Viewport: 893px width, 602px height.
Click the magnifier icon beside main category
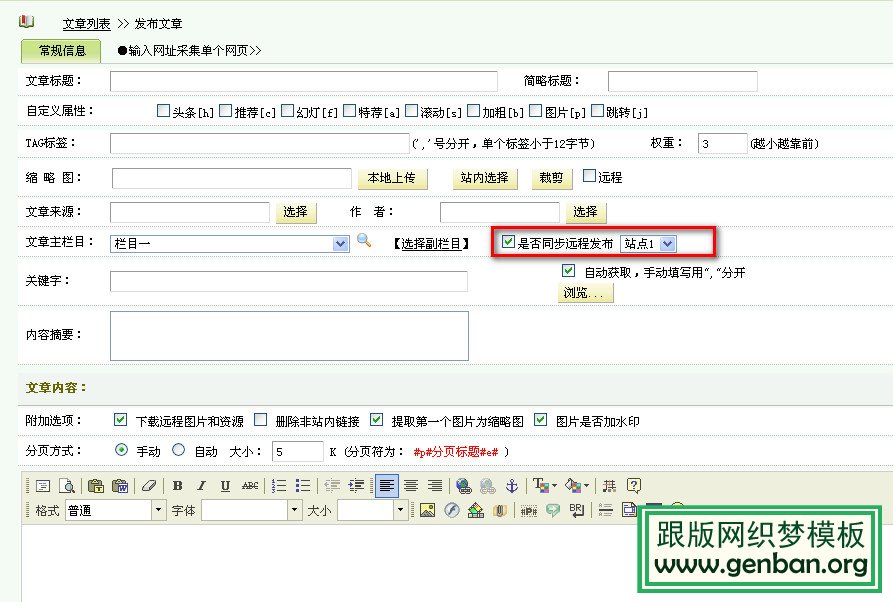[364, 241]
